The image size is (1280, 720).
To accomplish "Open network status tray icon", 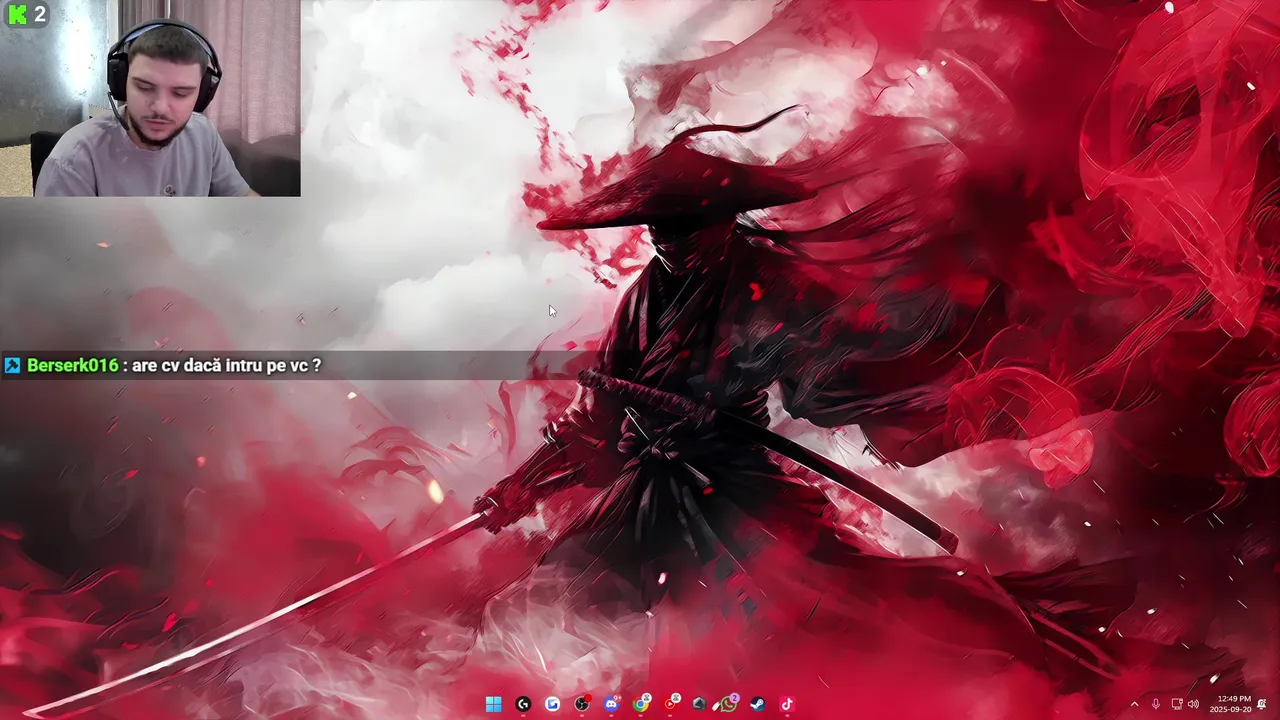I will [1177, 704].
